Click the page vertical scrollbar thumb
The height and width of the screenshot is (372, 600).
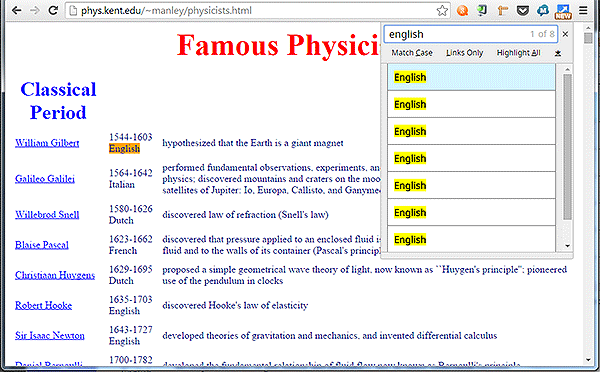point(589,38)
